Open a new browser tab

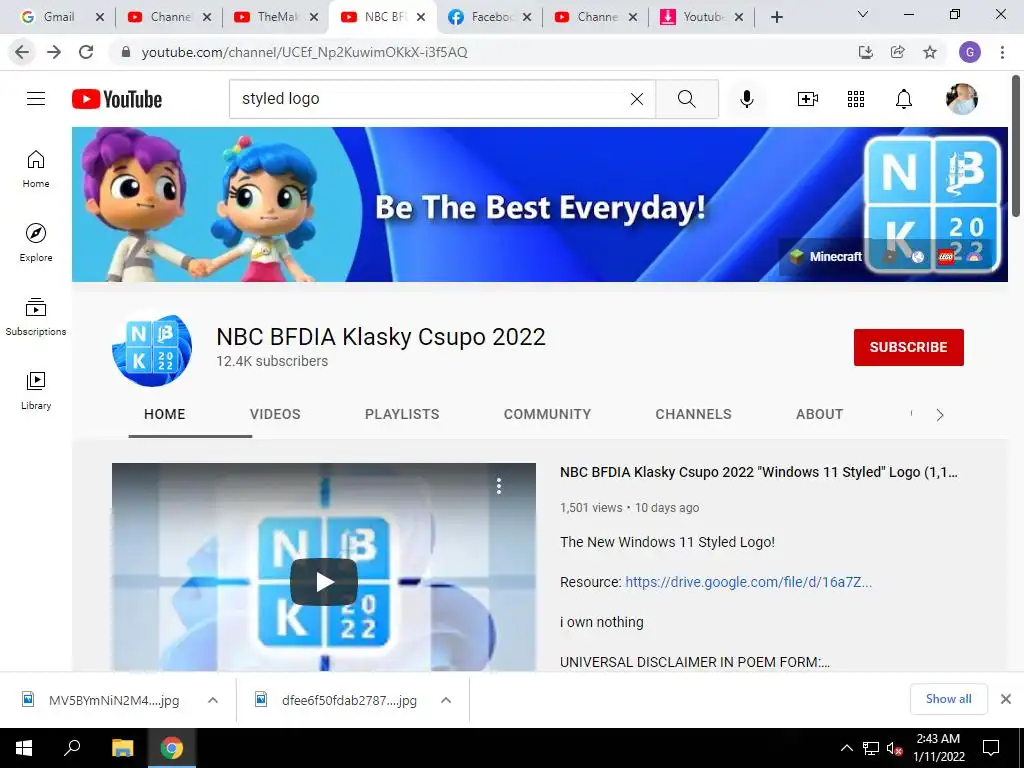[x=776, y=17]
